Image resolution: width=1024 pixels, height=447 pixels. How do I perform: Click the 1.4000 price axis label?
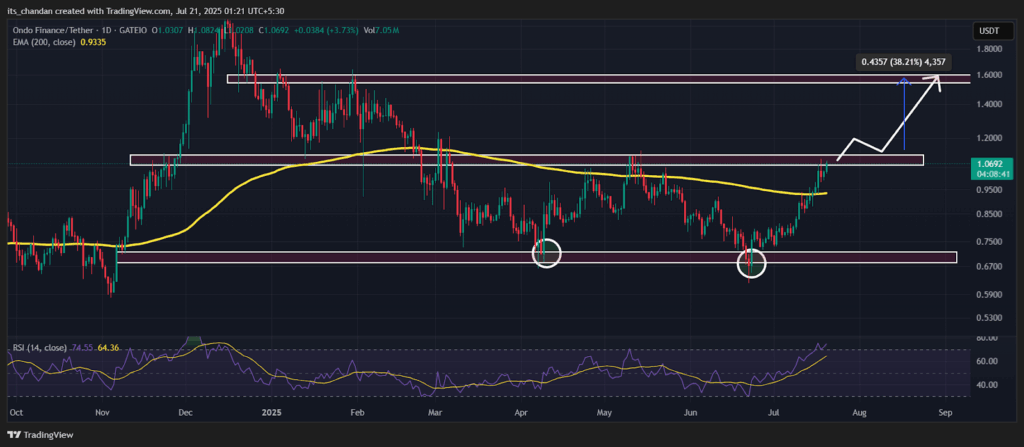987,105
